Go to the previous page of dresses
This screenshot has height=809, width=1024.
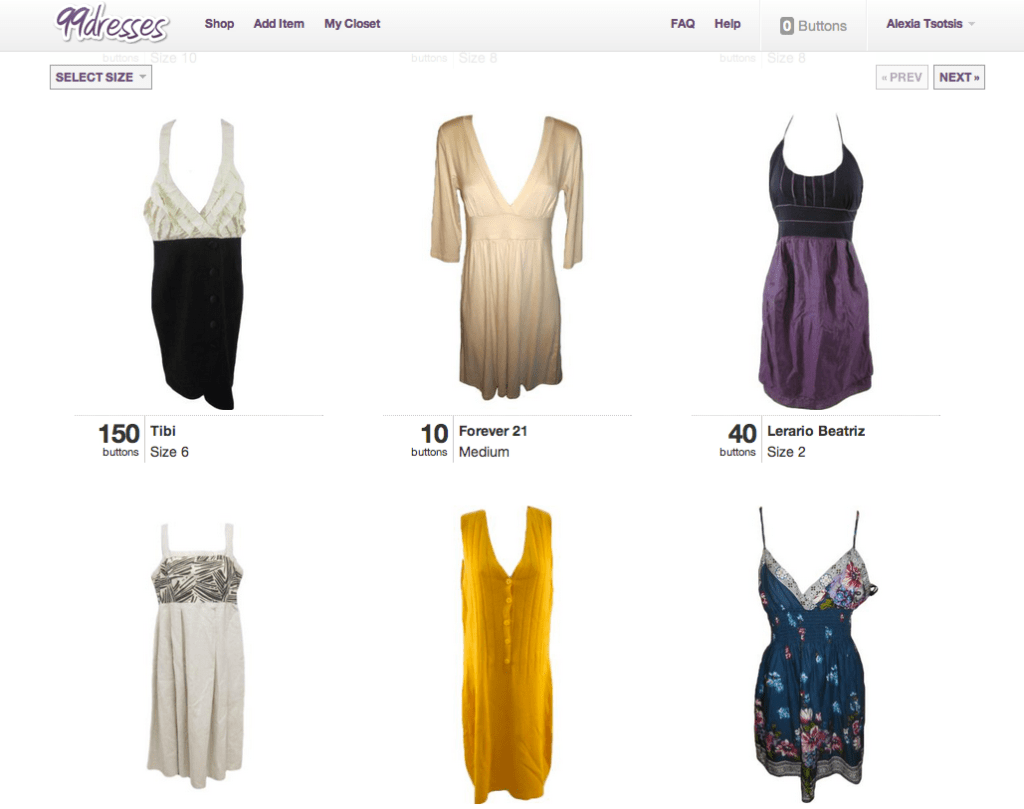pos(901,77)
